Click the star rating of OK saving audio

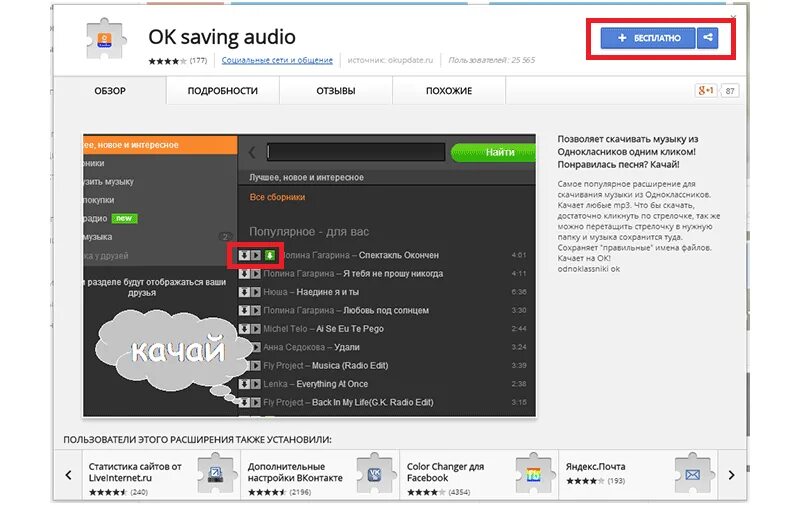tap(167, 61)
